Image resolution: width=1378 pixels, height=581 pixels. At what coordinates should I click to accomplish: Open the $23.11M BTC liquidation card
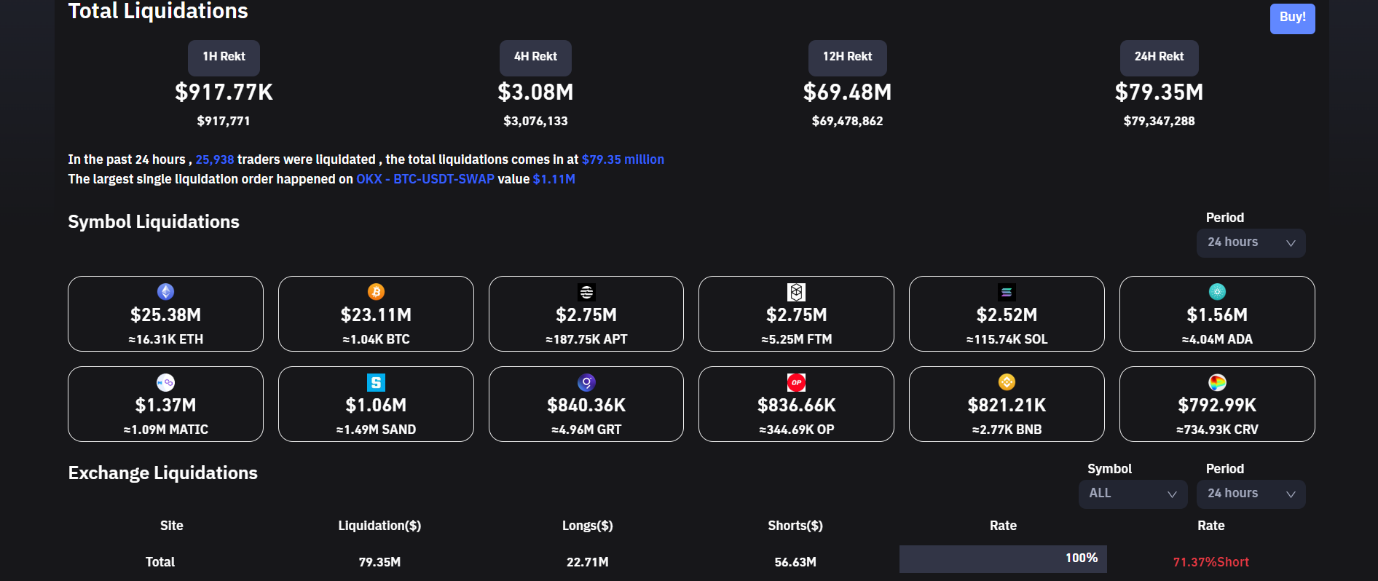376,314
